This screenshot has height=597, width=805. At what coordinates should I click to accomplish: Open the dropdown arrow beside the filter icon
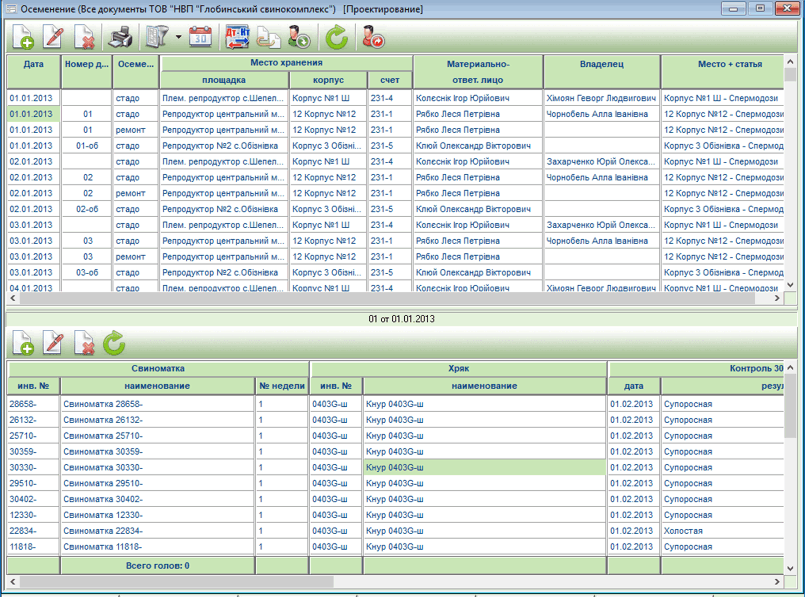tap(178, 38)
